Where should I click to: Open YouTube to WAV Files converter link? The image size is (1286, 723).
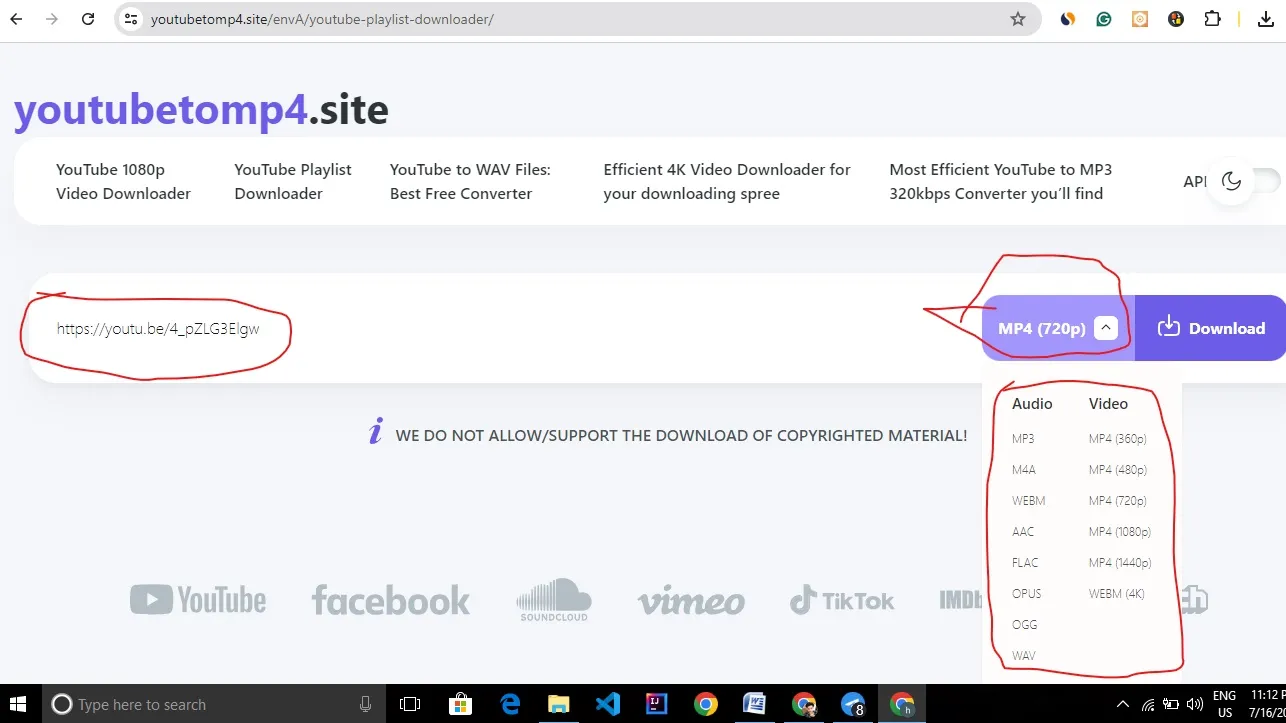pyautogui.click(x=470, y=181)
